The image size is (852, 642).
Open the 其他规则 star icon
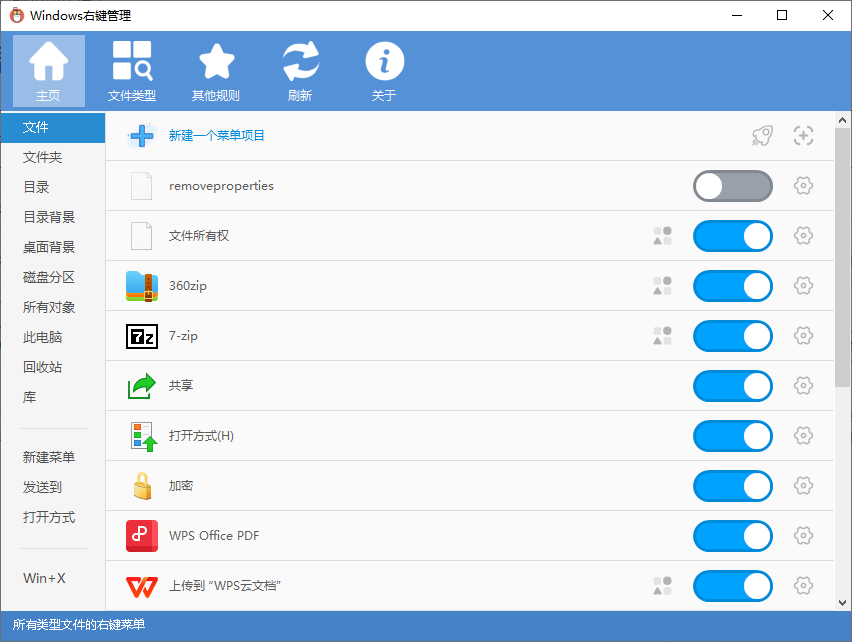click(x=216, y=71)
